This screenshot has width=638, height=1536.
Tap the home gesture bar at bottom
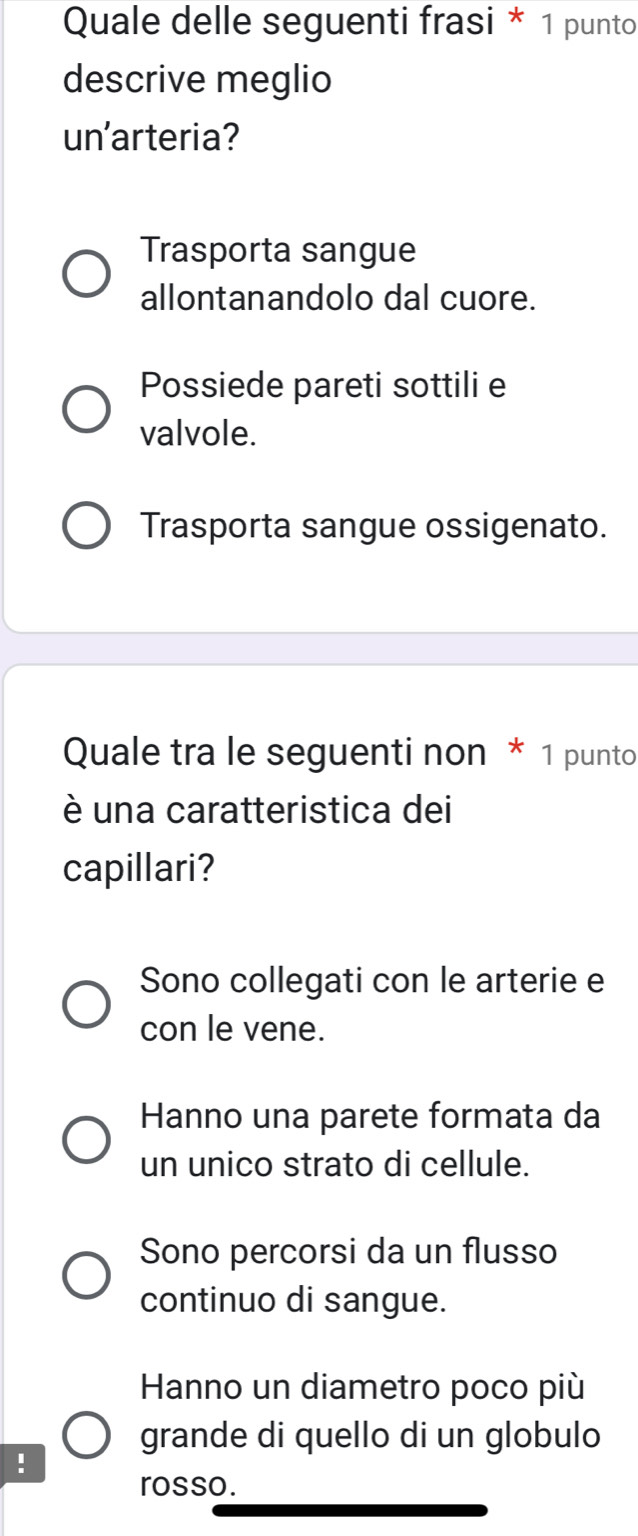(x=350, y=1510)
